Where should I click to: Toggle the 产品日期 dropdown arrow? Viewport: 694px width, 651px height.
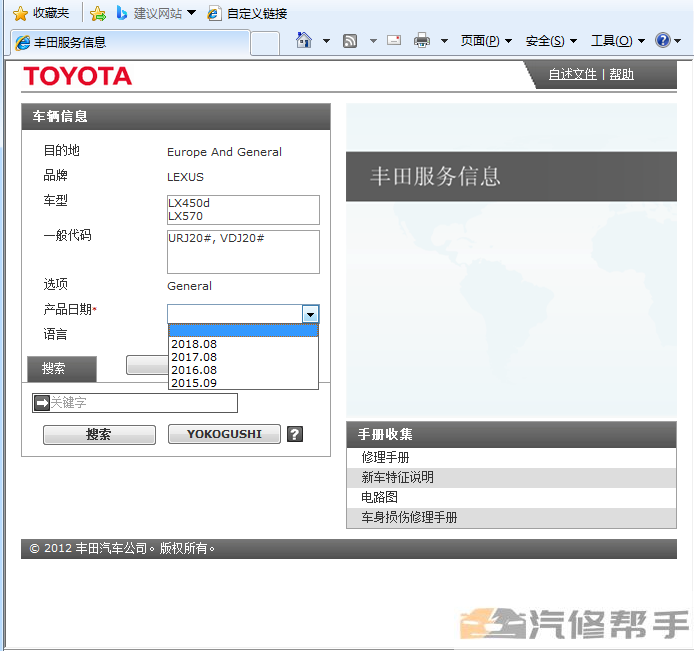pyautogui.click(x=310, y=314)
